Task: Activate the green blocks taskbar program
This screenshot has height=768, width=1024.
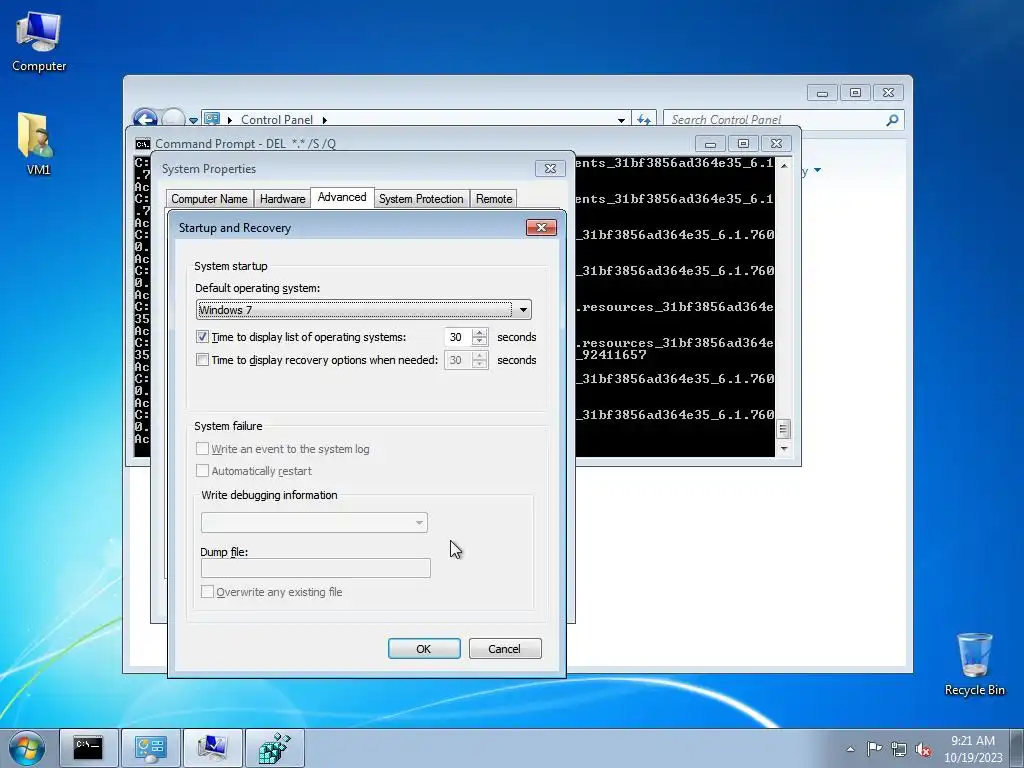Action: click(274, 748)
